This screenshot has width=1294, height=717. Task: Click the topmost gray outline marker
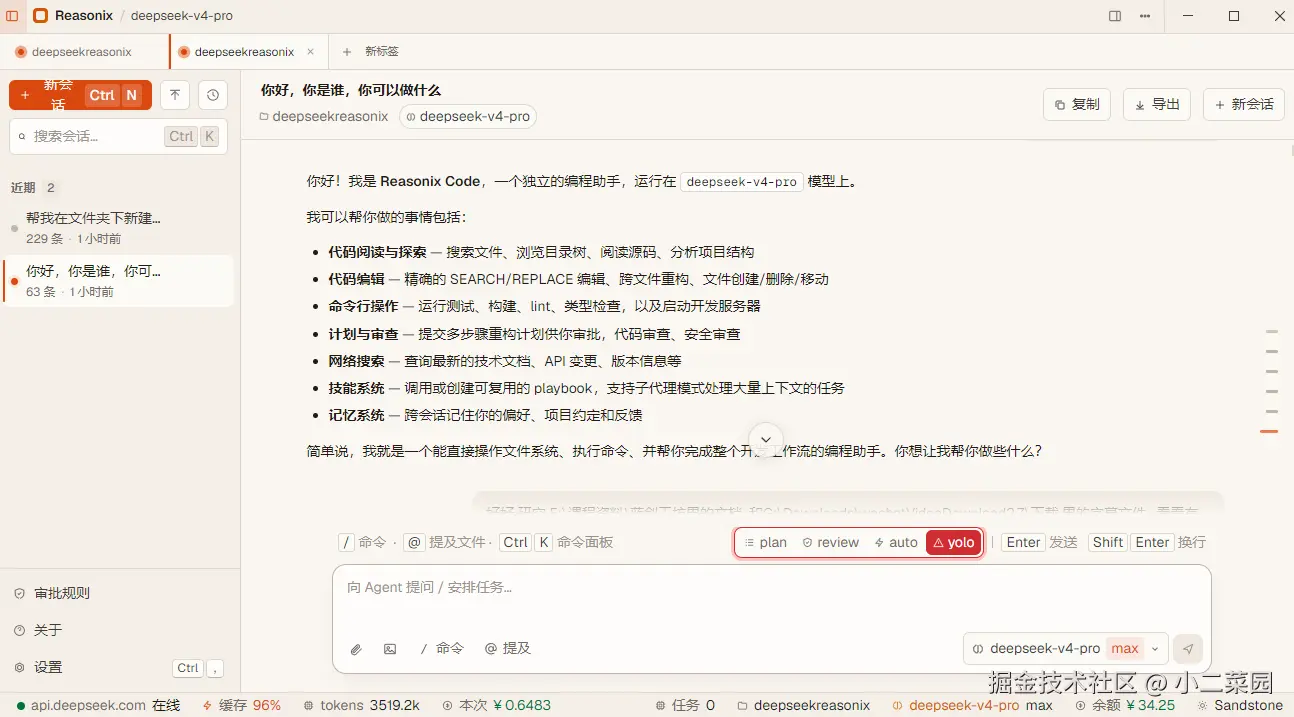tap(1272, 331)
